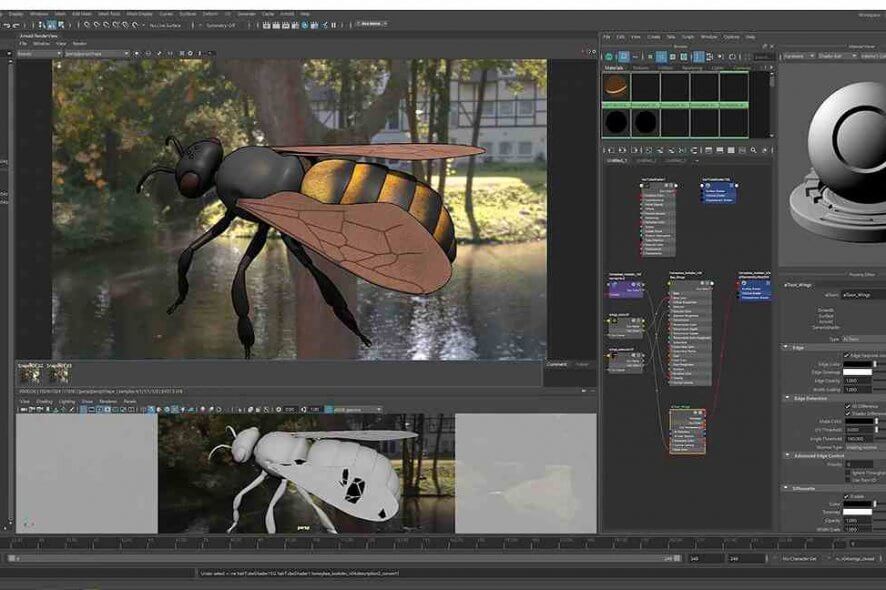Open the Hypershade Graph menu
886x590 pixels.
click(688, 37)
